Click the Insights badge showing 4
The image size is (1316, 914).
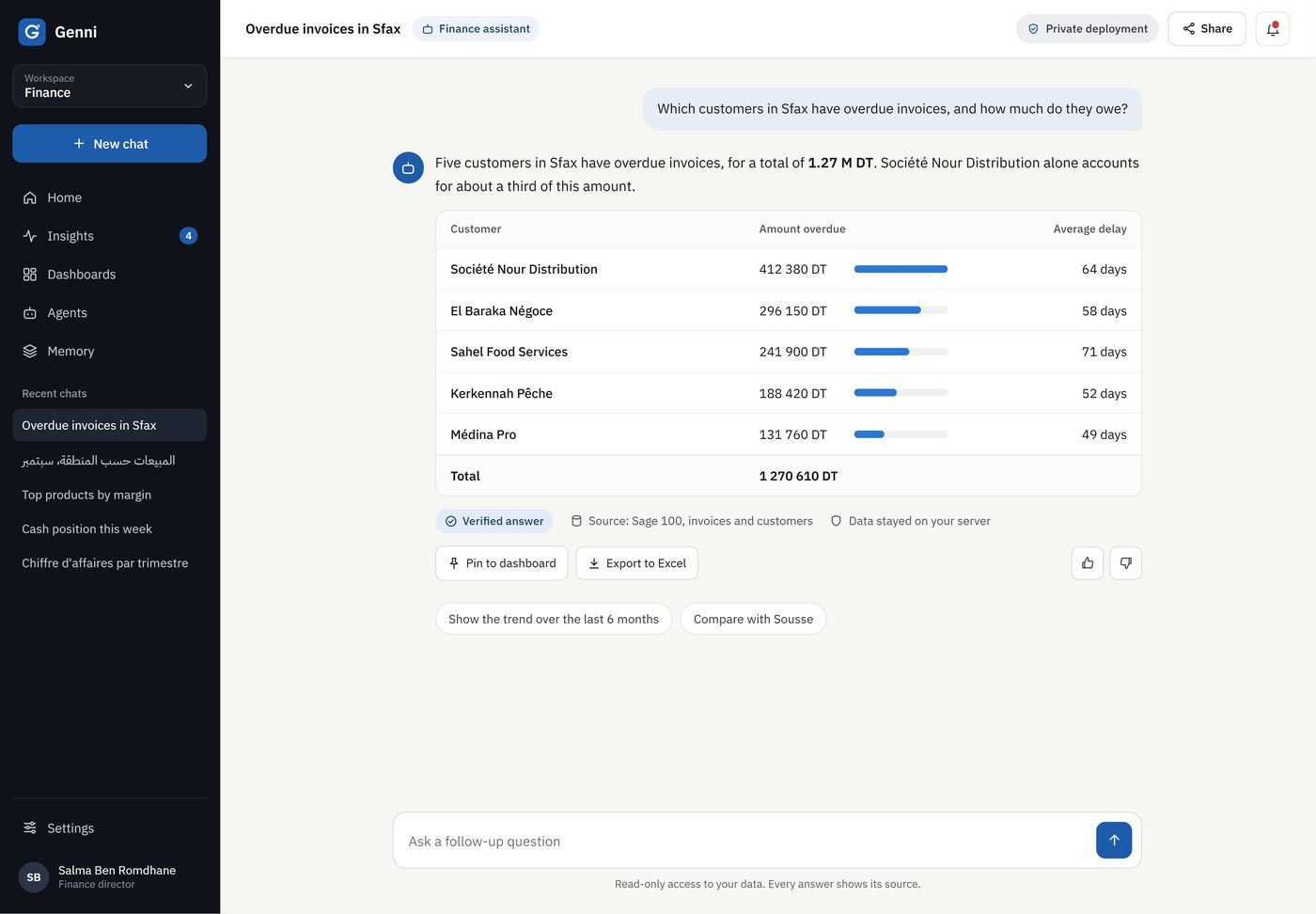(x=188, y=236)
